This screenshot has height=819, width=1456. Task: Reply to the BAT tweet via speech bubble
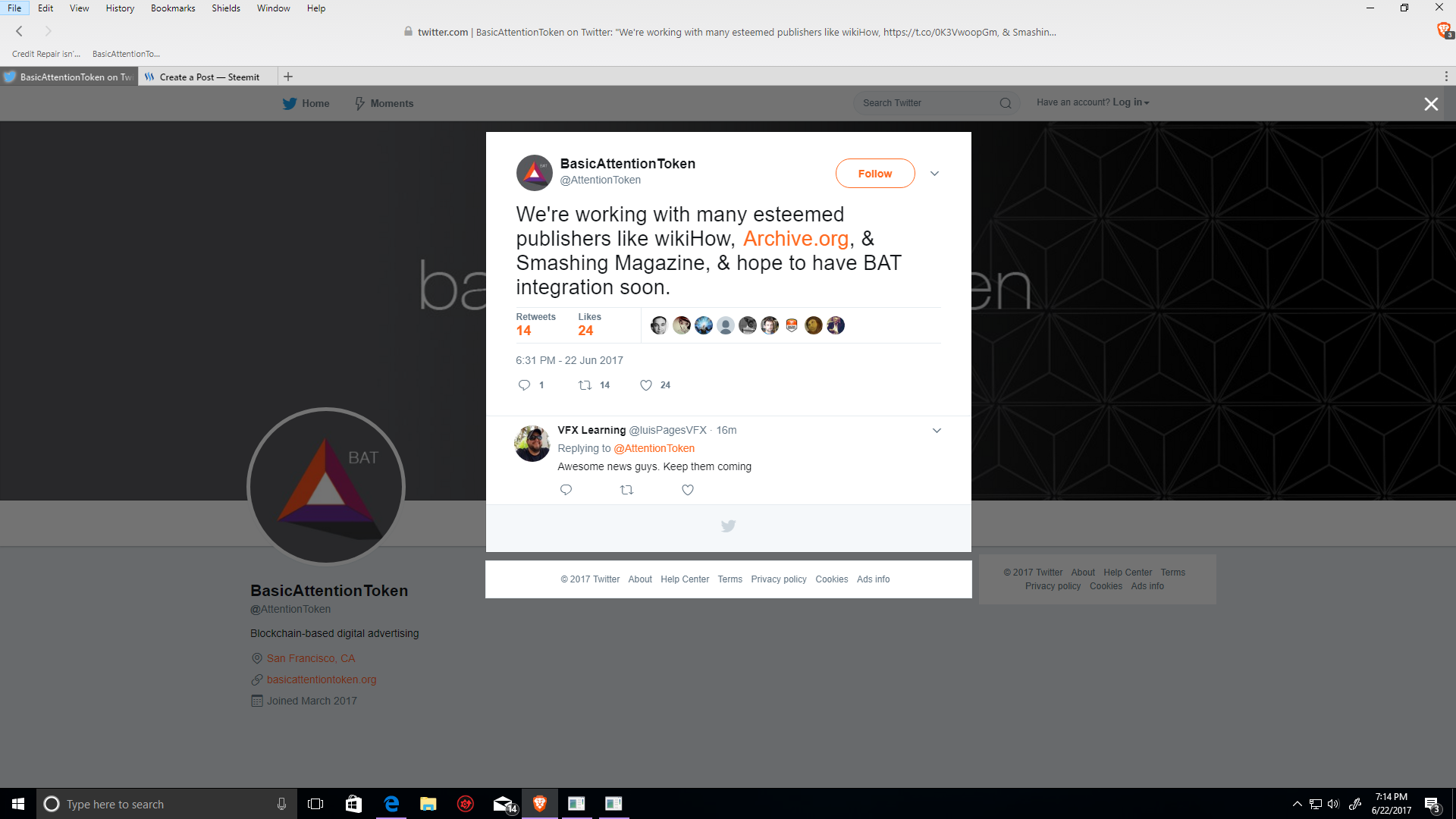click(x=524, y=385)
